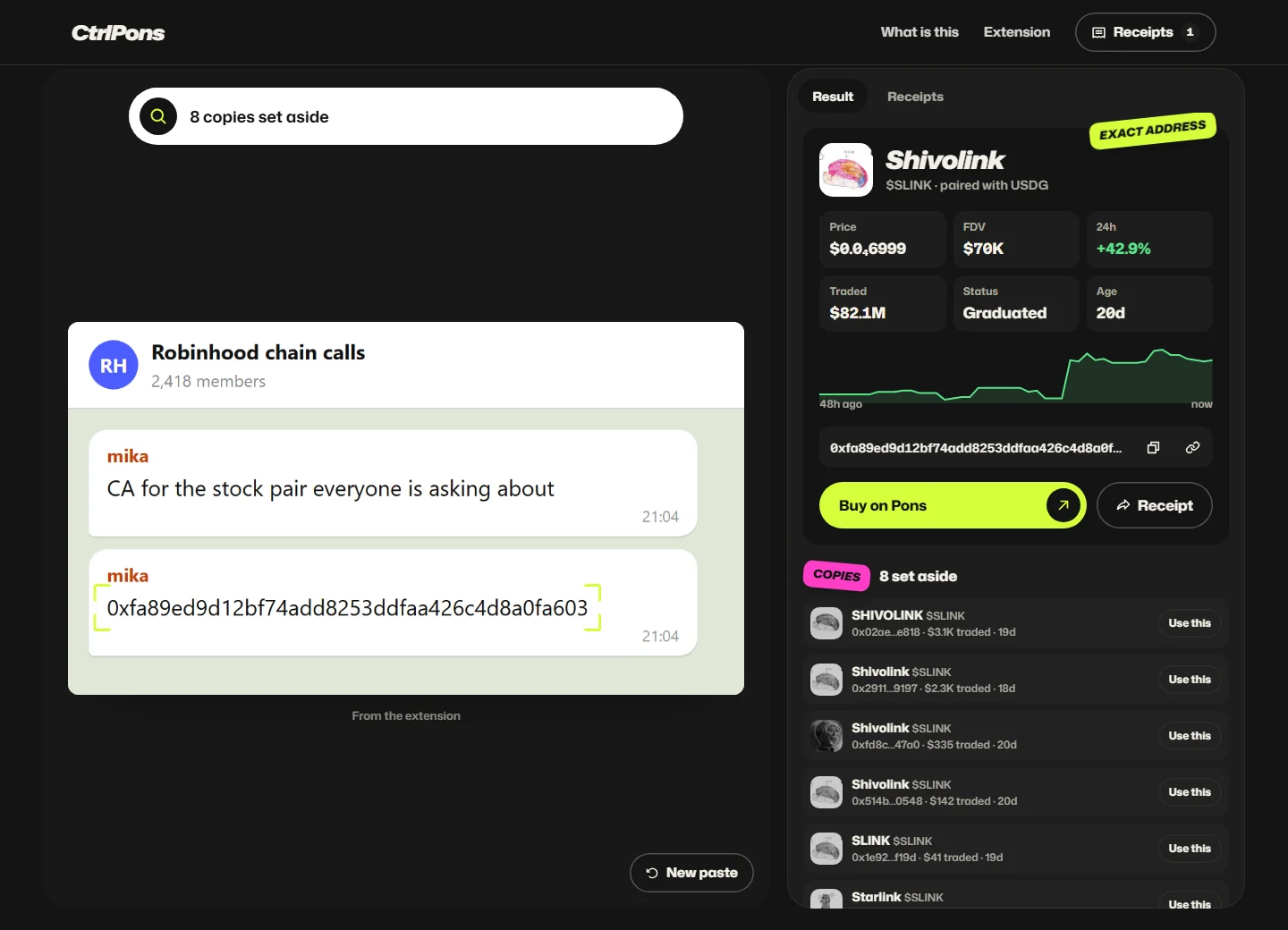This screenshot has width=1288, height=930.
Task: Click the 2,418 members text
Action: click(x=208, y=382)
